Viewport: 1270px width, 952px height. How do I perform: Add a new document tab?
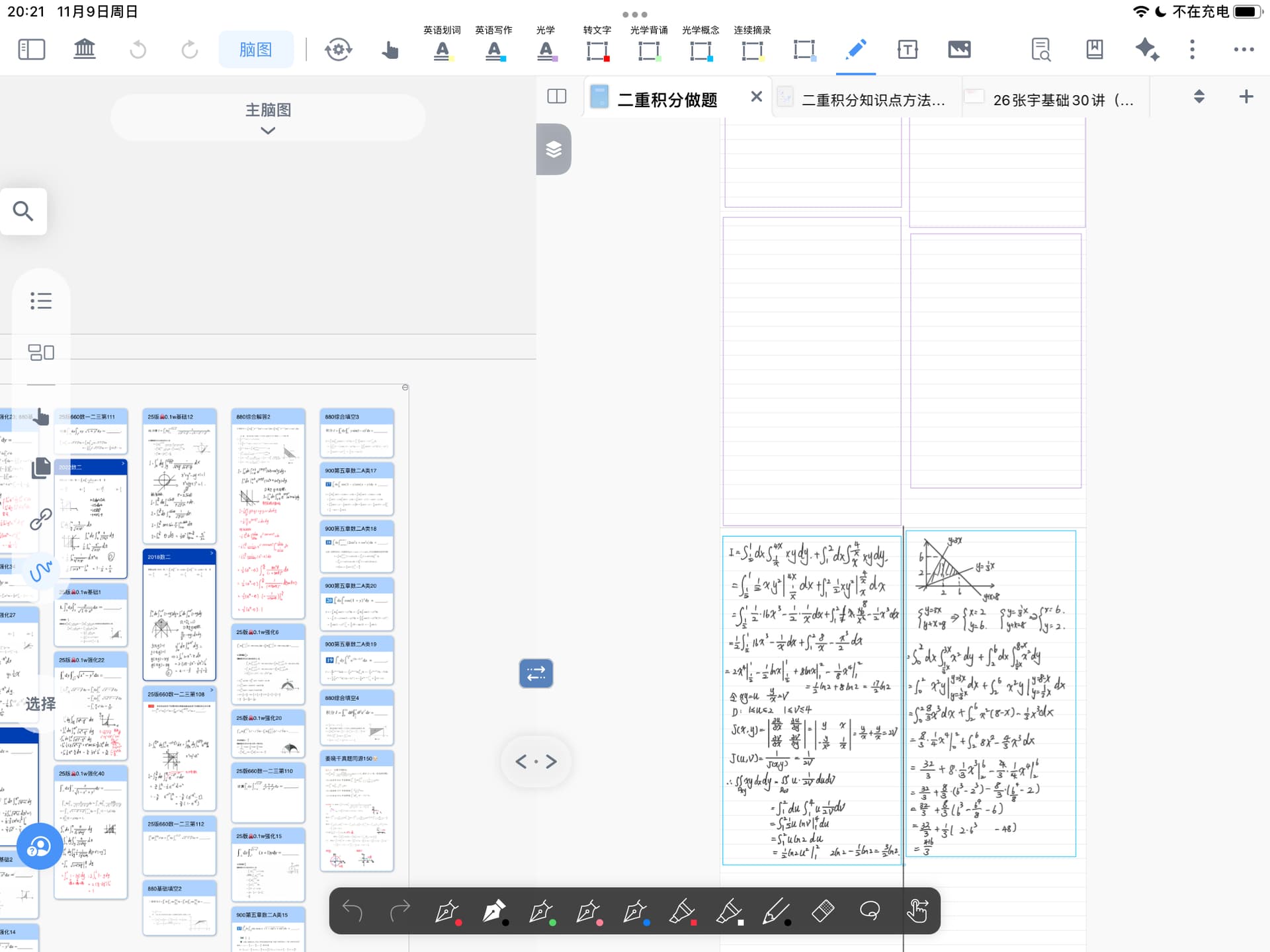[x=1246, y=97]
